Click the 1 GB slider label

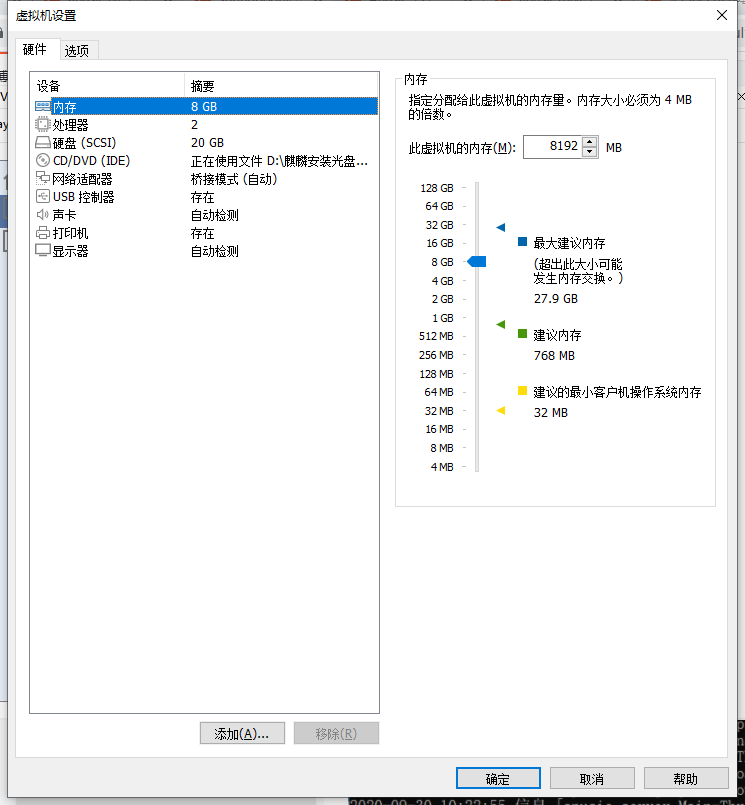[443, 318]
